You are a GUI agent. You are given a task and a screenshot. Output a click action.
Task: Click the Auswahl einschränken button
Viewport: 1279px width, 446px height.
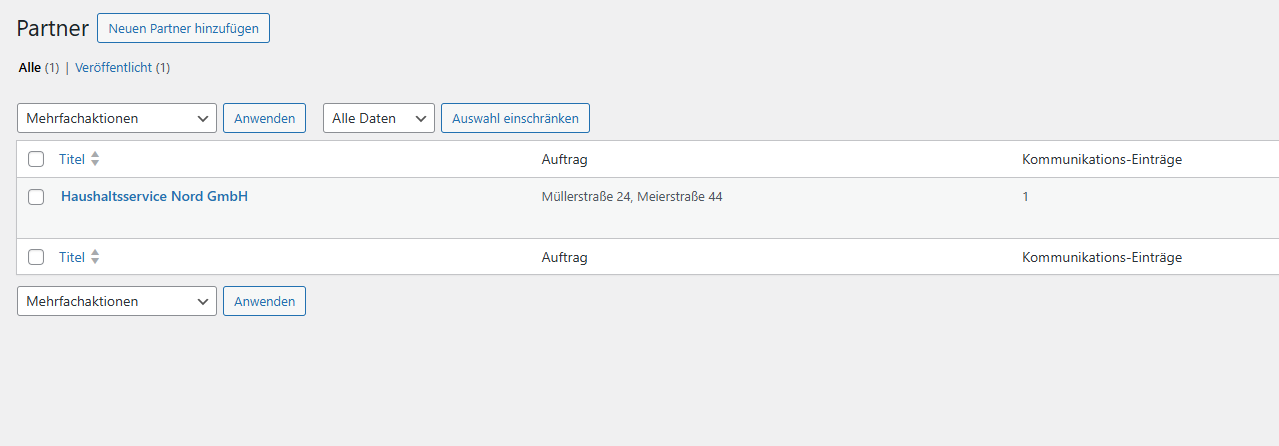click(515, 118)
